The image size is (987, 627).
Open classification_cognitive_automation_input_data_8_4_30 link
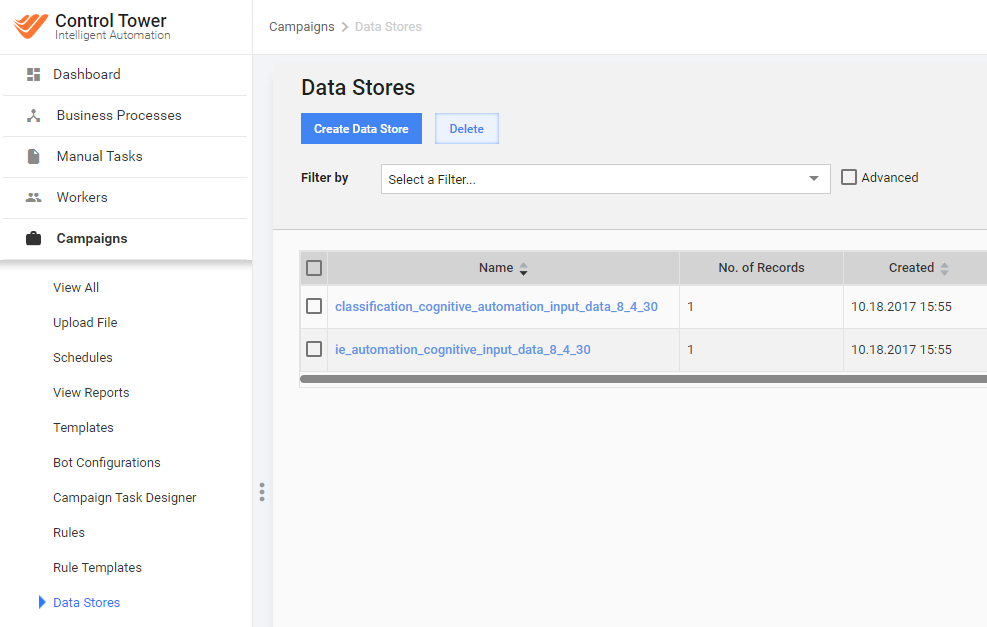496,307
